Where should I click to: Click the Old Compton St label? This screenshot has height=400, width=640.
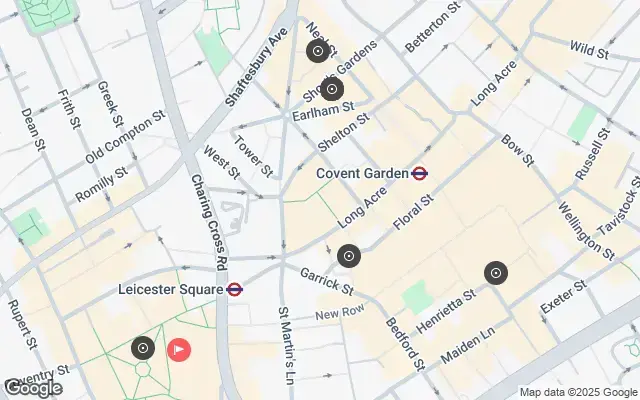125,137
